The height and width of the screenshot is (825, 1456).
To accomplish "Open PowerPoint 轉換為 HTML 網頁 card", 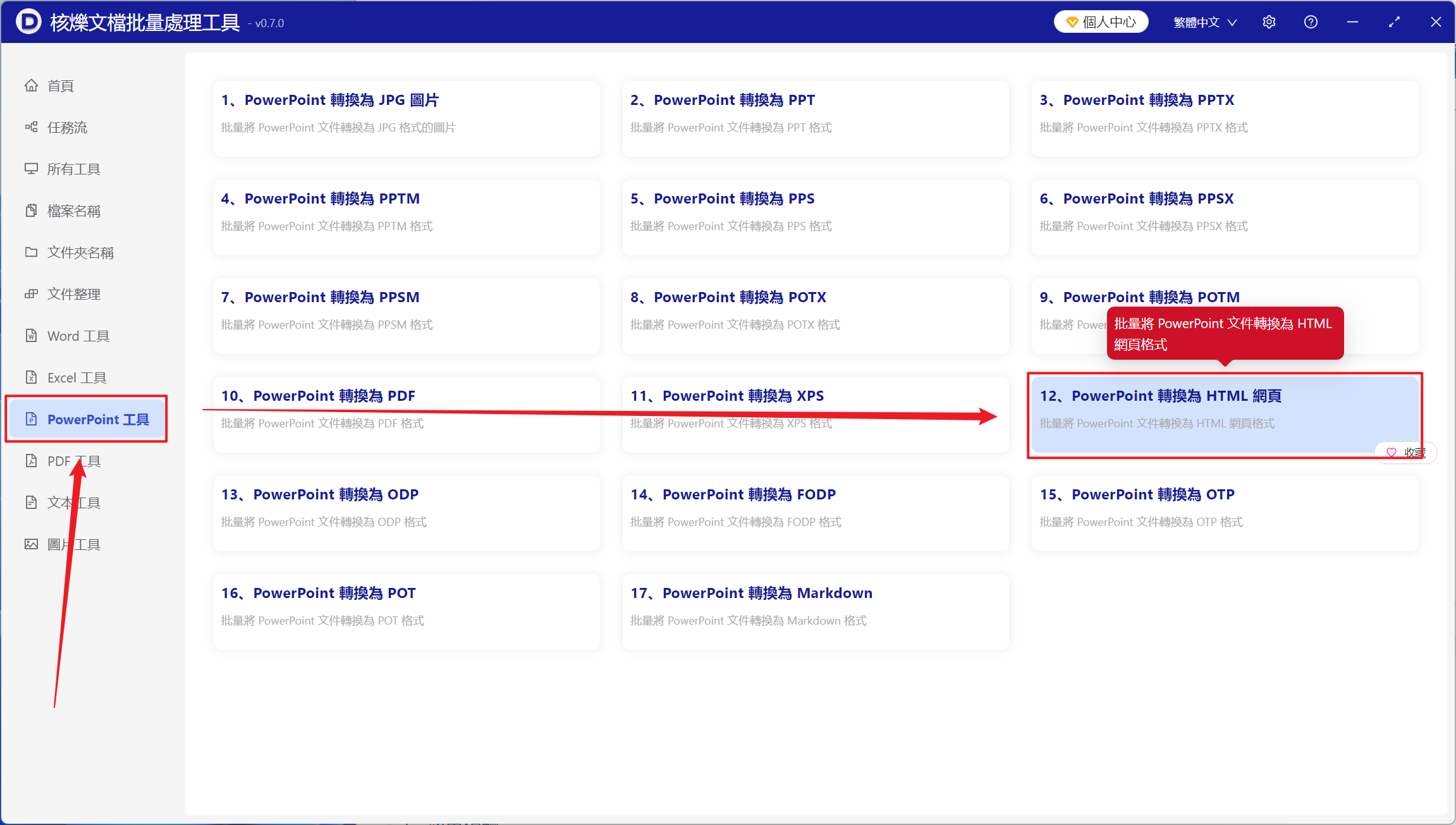I will (x=1225, y=415).
